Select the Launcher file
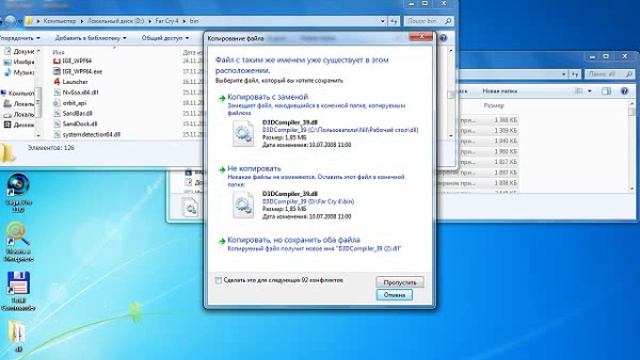Screen dimensions: 640x360 [x=75, y=82]
